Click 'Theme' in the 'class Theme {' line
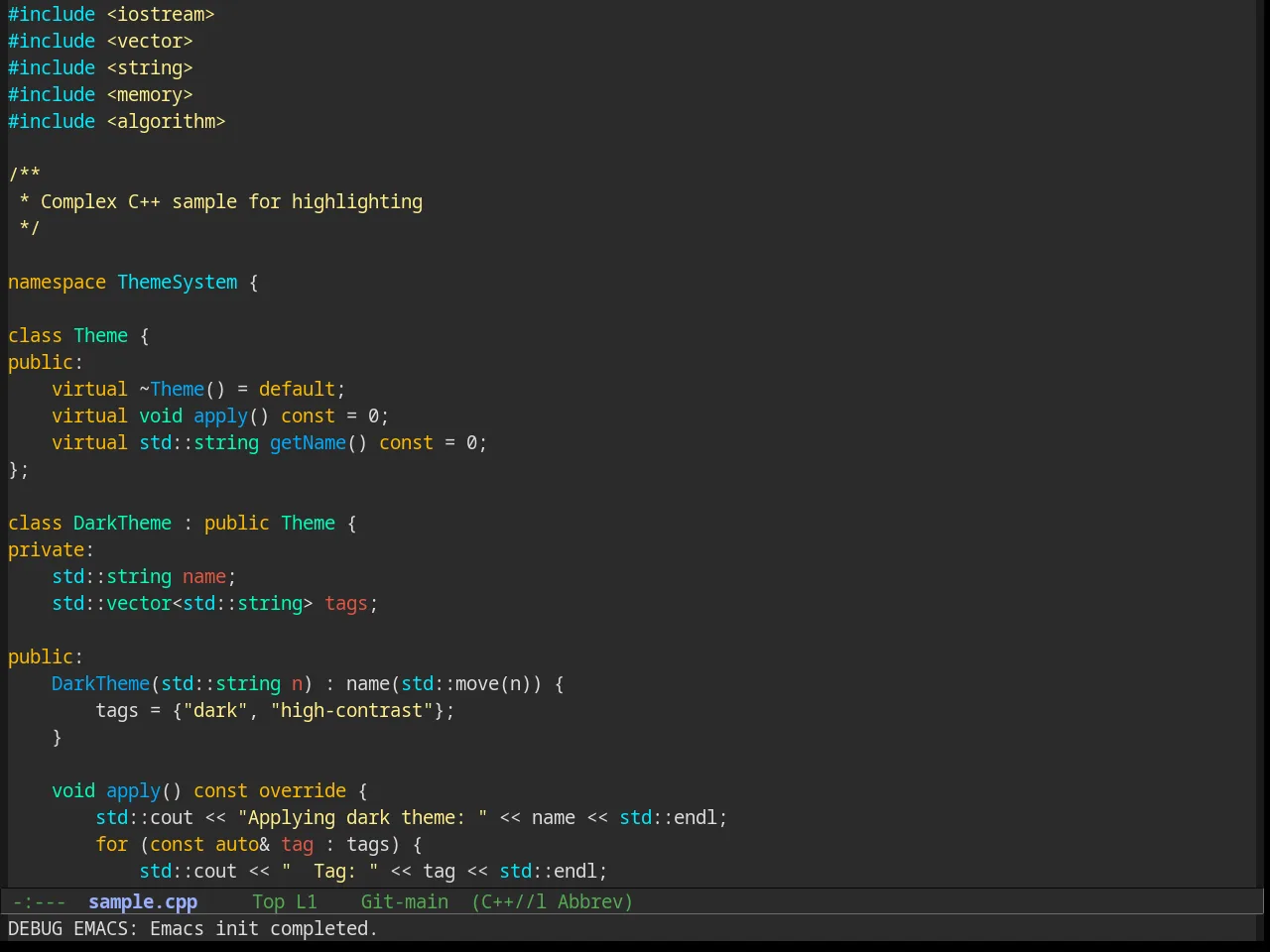Image resolution: width=1270 pixels, height=952 pixels. 101,335
